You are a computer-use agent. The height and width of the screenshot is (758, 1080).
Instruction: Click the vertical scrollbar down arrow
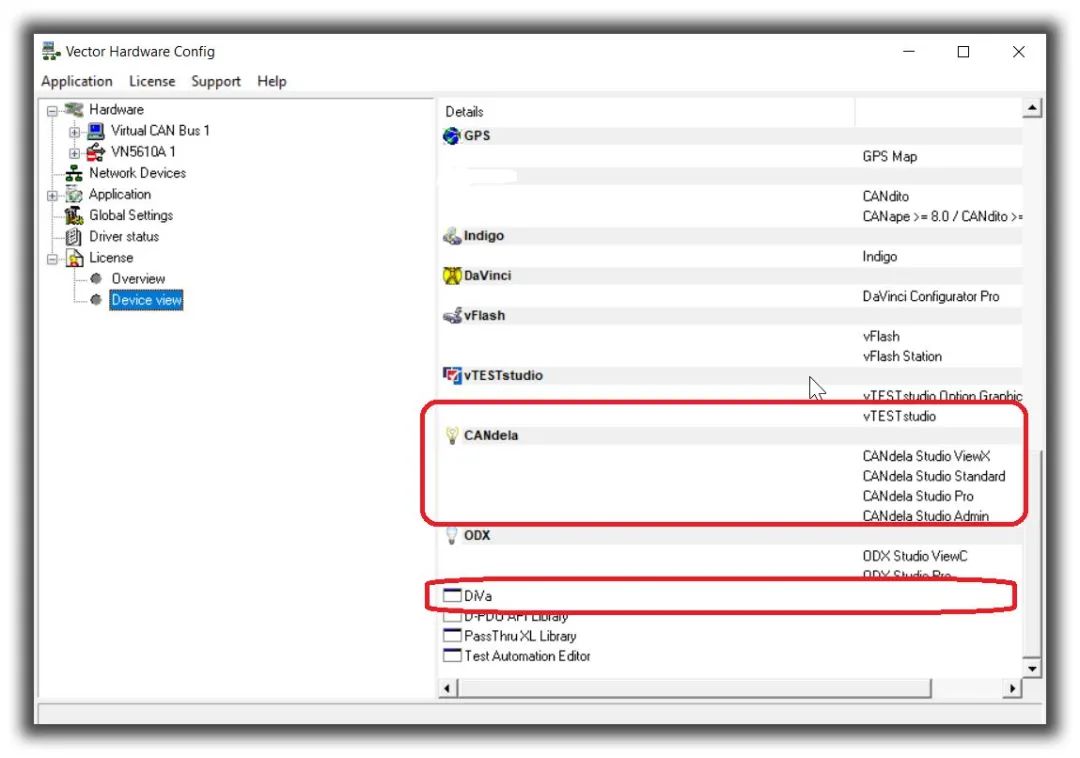[1031, 668]
